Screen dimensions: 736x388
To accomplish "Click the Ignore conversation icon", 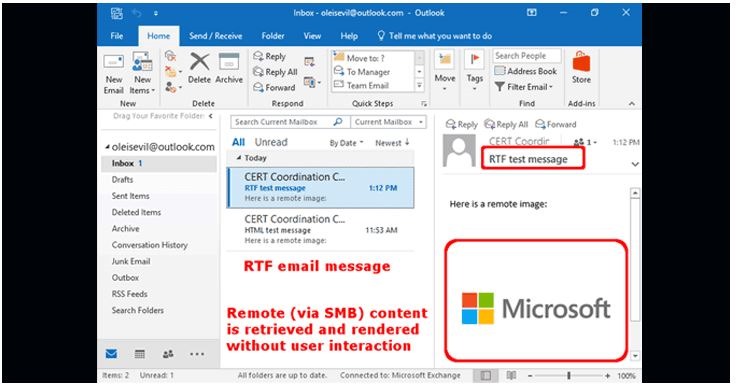I will [170, 57].
